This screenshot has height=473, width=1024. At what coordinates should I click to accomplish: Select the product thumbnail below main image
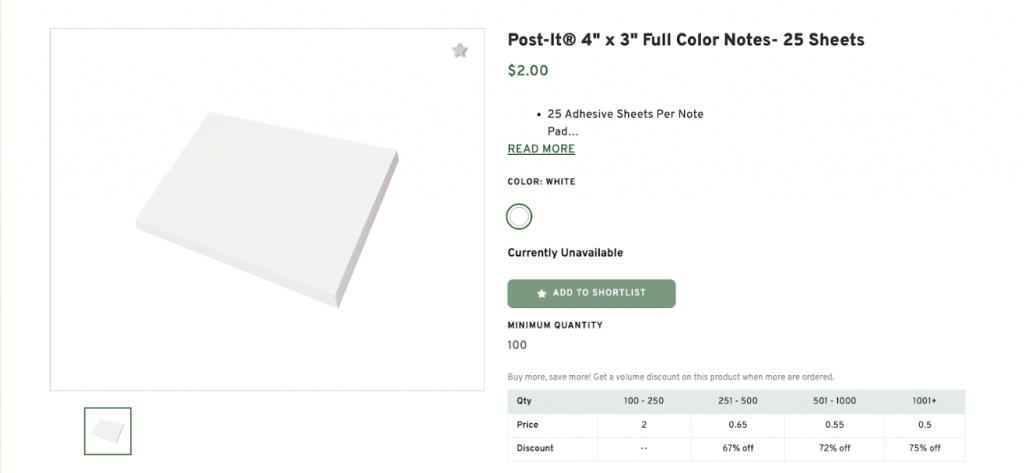point(108,431)
